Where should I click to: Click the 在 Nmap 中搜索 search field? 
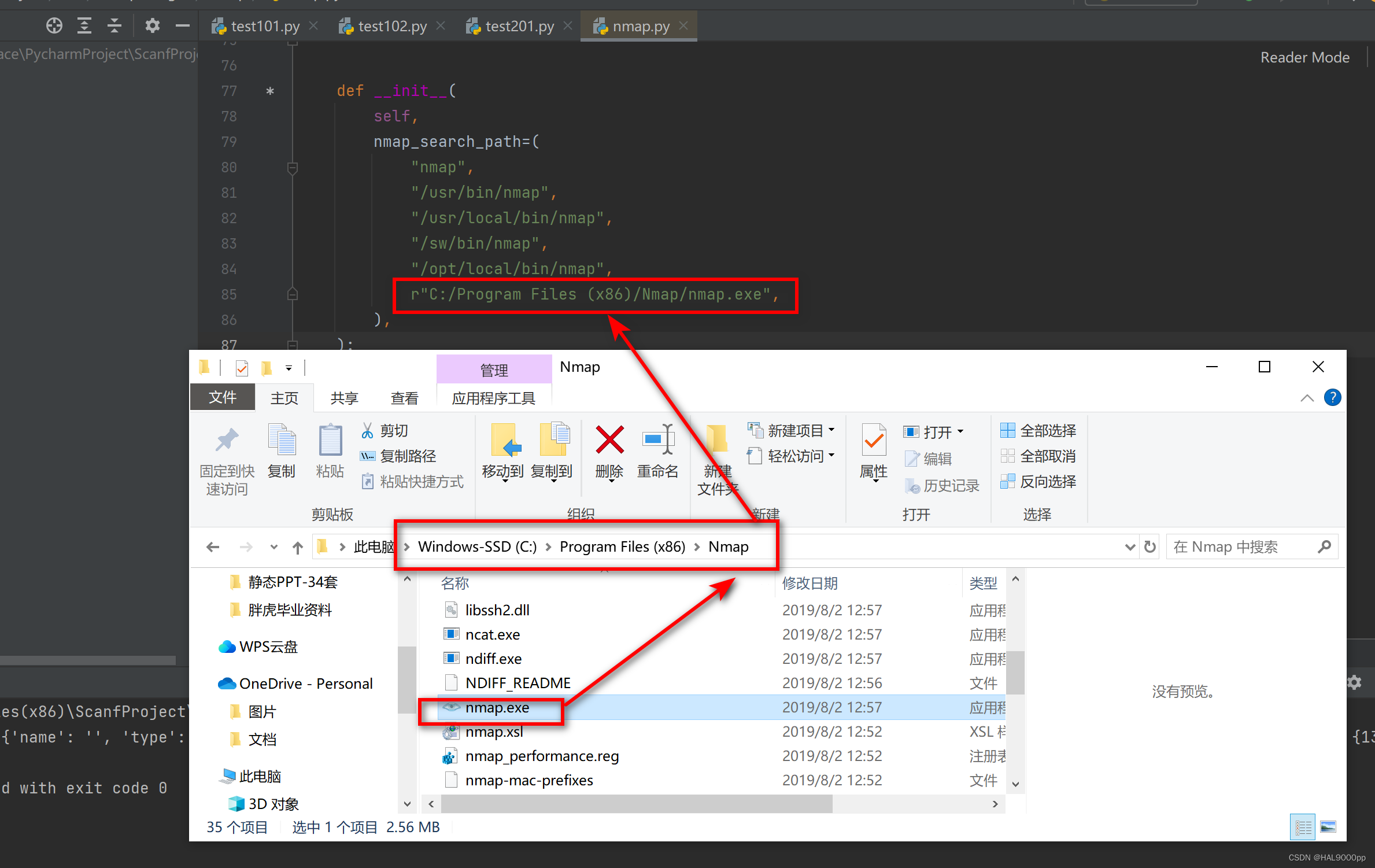pos(1252,547)
